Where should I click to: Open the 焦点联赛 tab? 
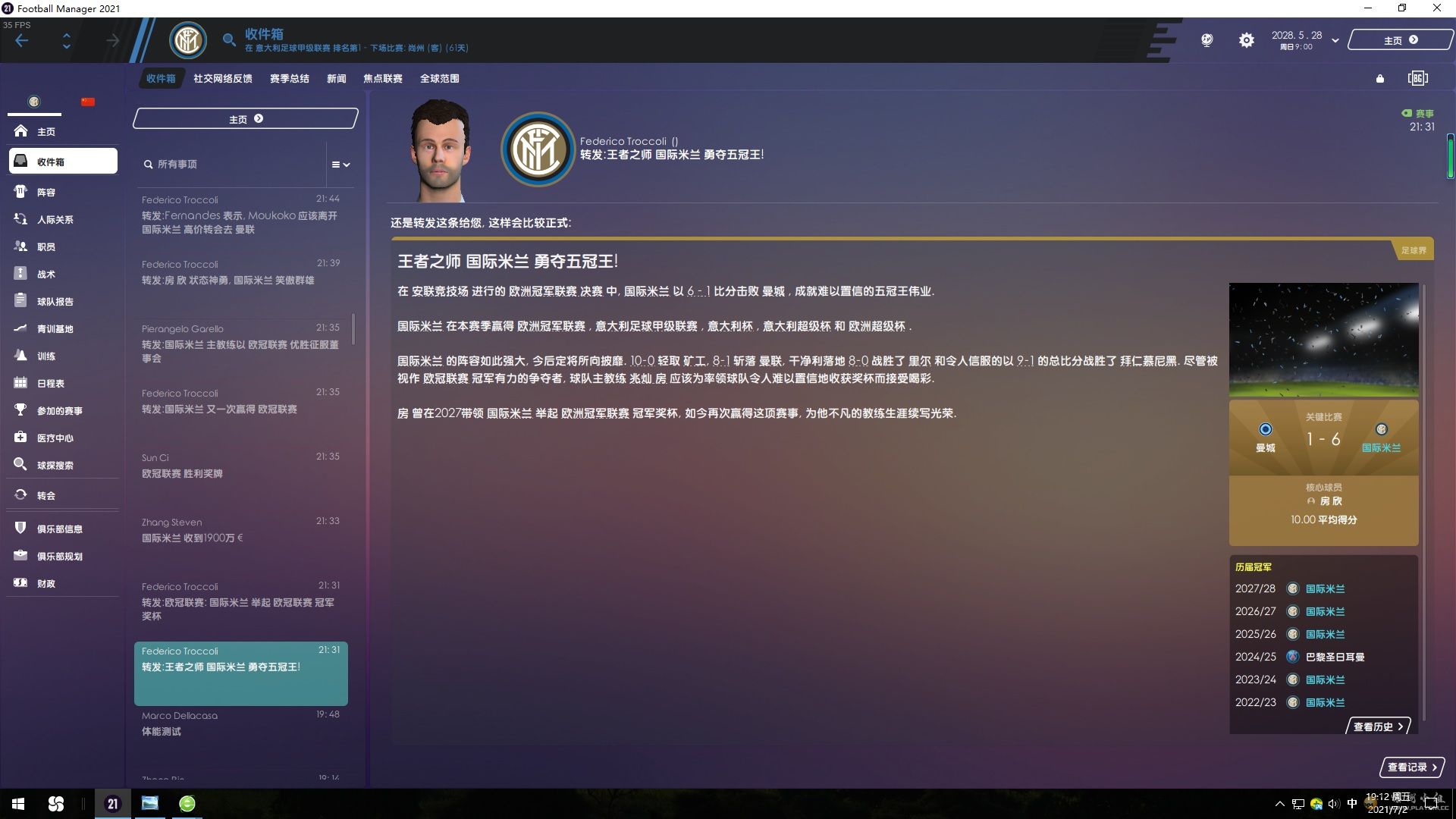tap(383, 79)
